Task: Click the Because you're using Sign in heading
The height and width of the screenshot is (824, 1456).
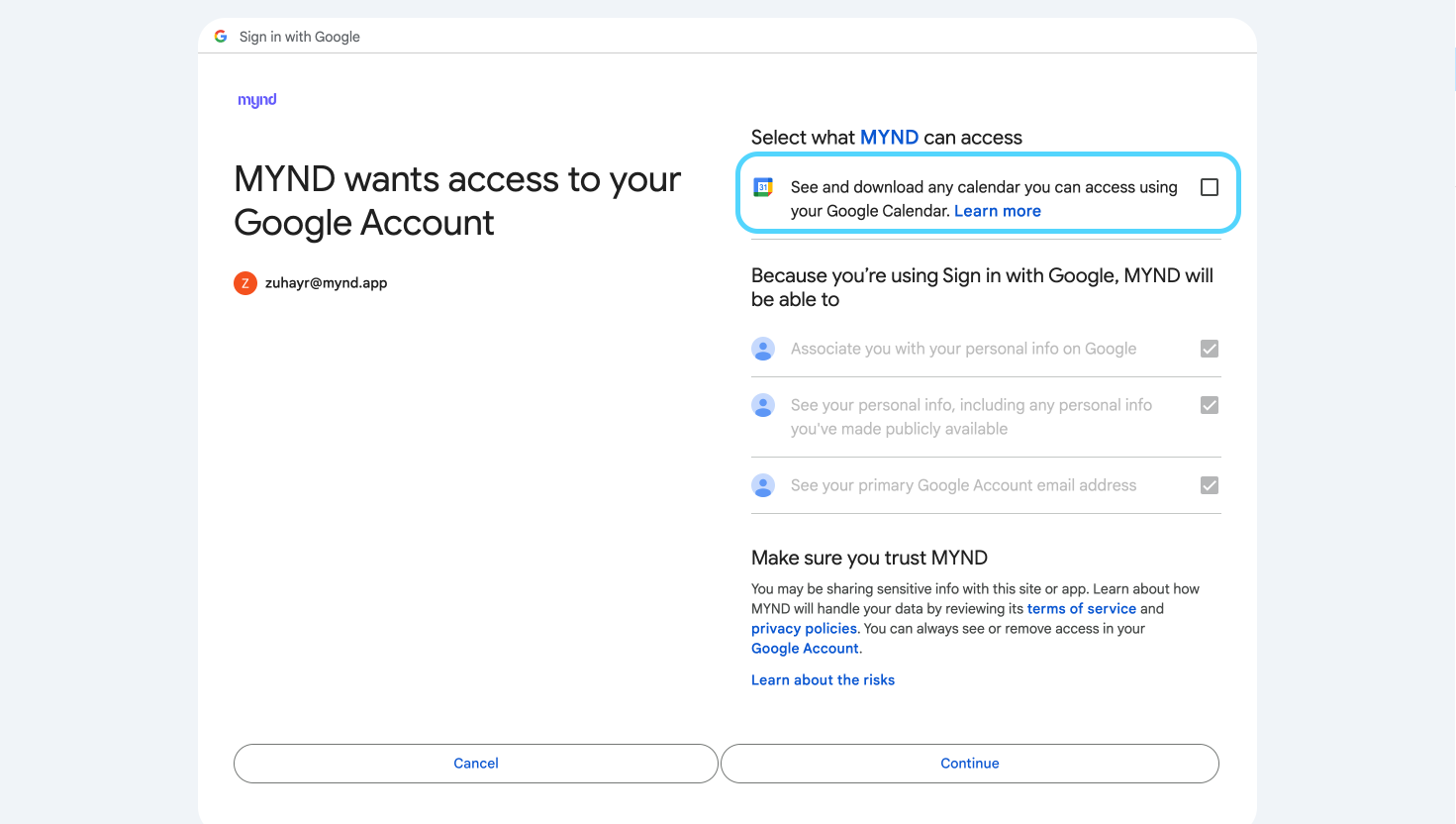Action: (982, 287)
